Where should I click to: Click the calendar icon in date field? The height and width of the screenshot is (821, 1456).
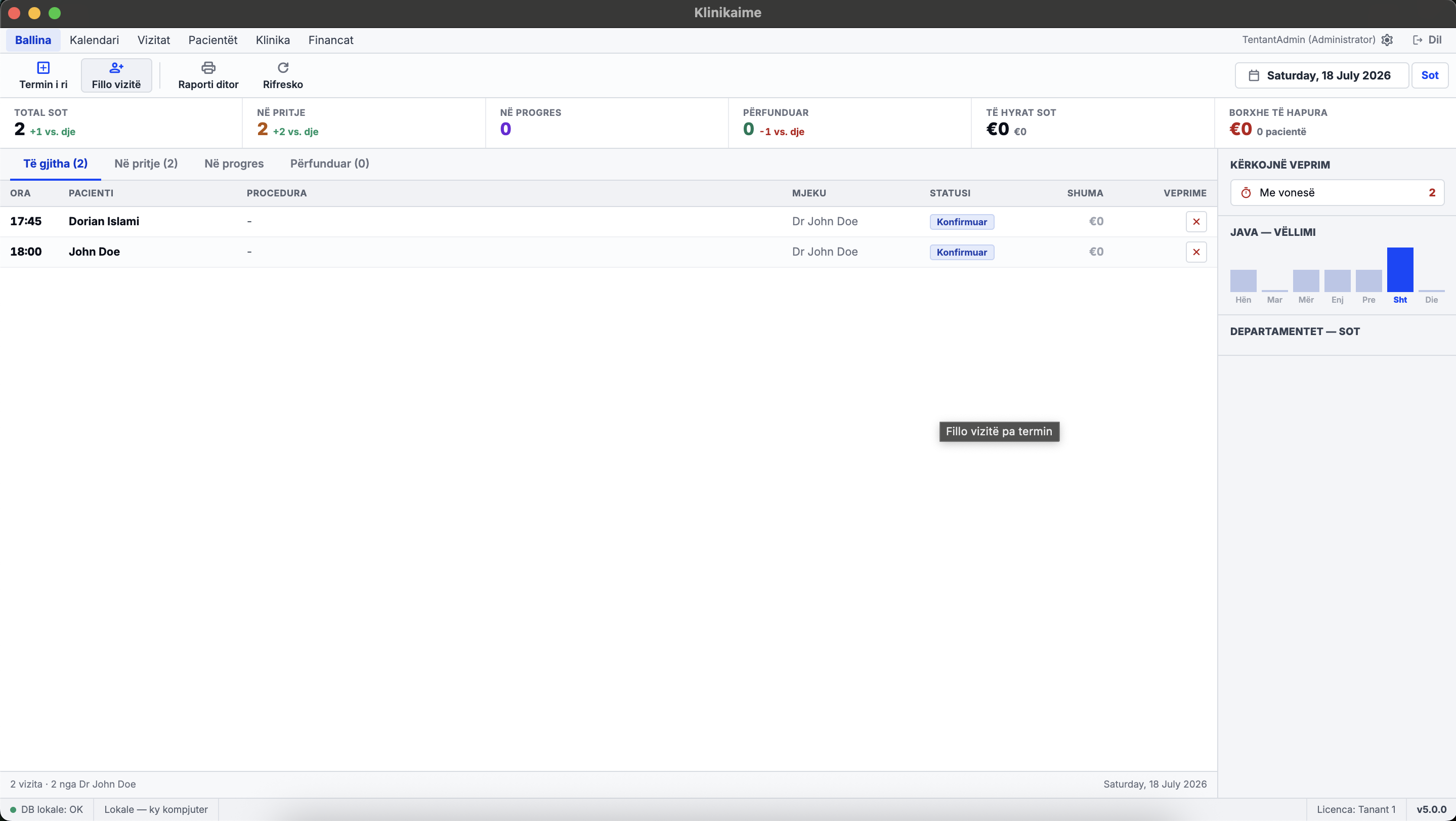click(1254, 76)
